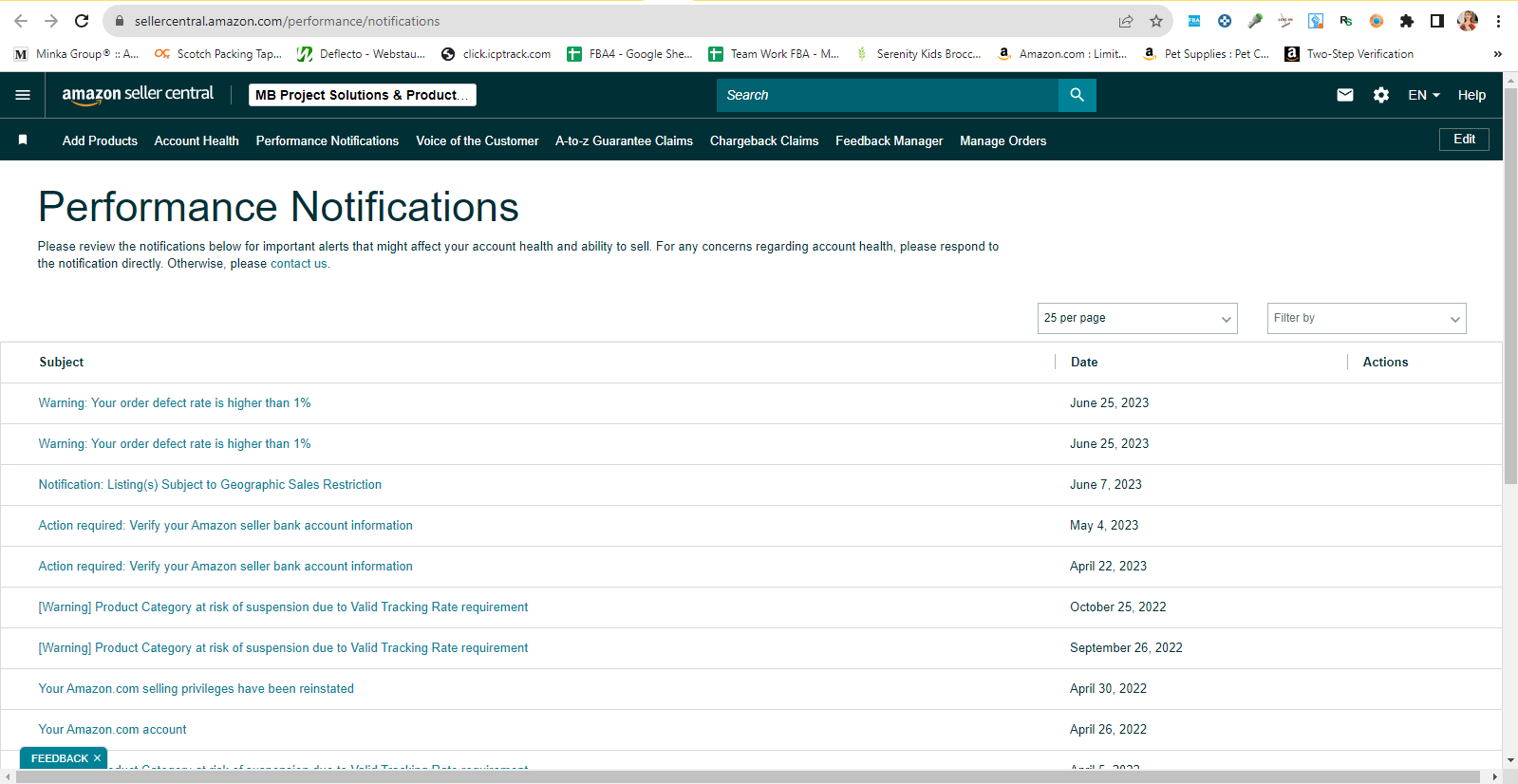
Task: Open the Pet Supplies bookmark
Action: click(x=1206, y=54)
